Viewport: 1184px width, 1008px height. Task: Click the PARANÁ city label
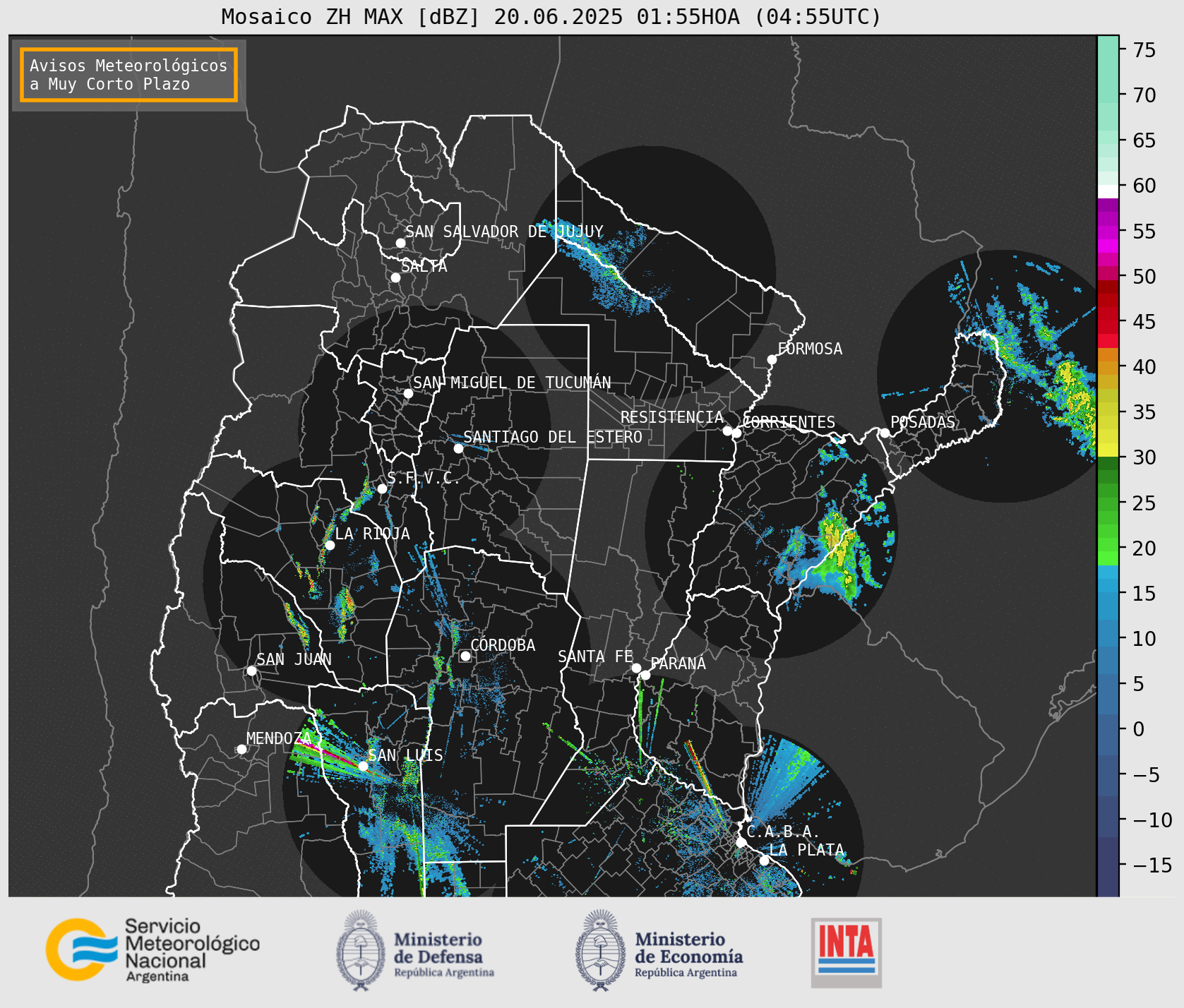(678, 664)
